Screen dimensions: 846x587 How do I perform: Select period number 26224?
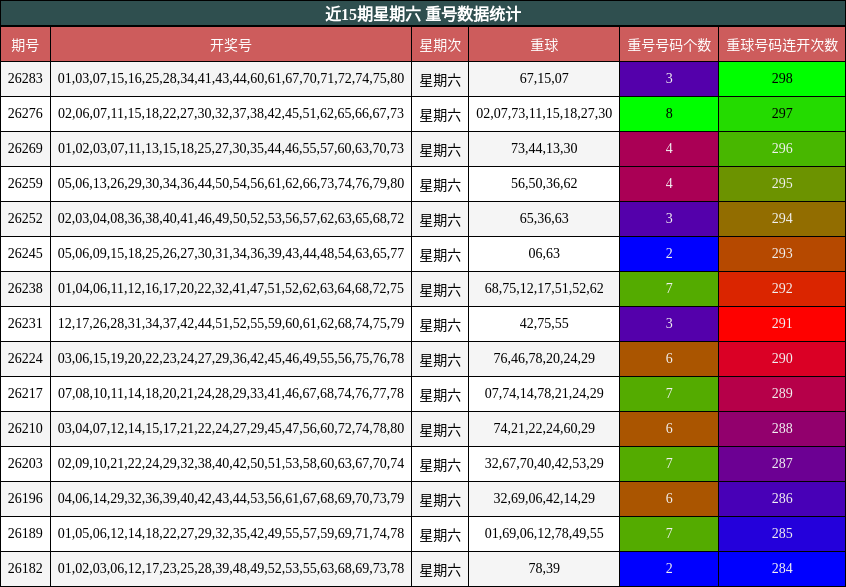click(x=25, y=359)
